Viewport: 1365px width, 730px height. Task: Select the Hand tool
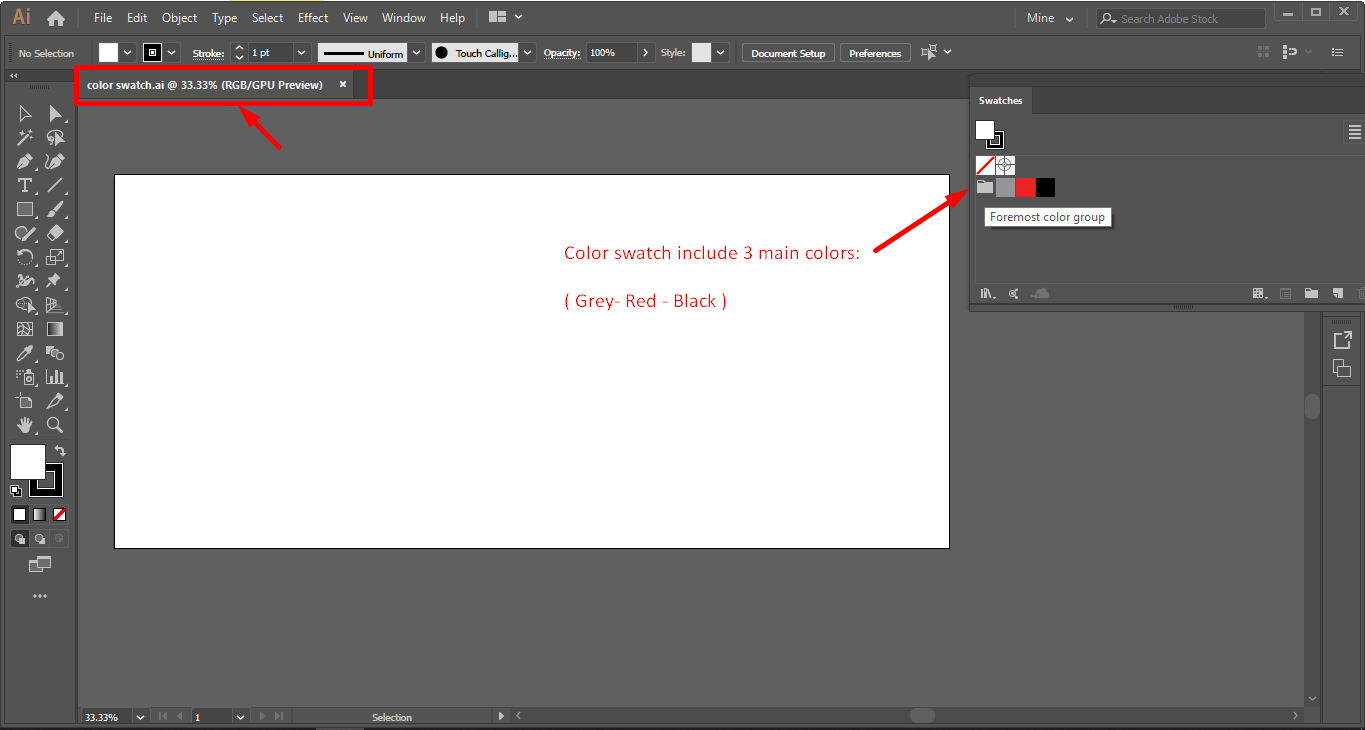(x=25, y=425)
